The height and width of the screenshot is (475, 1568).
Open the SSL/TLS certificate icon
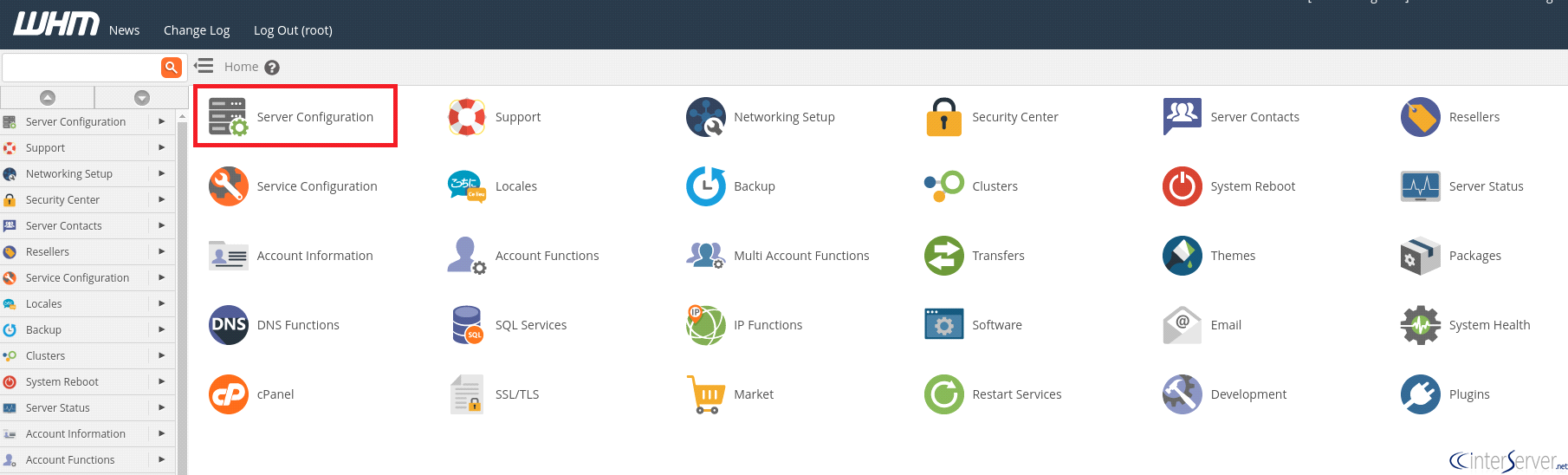pyautogui.click(x=467, y=394)
